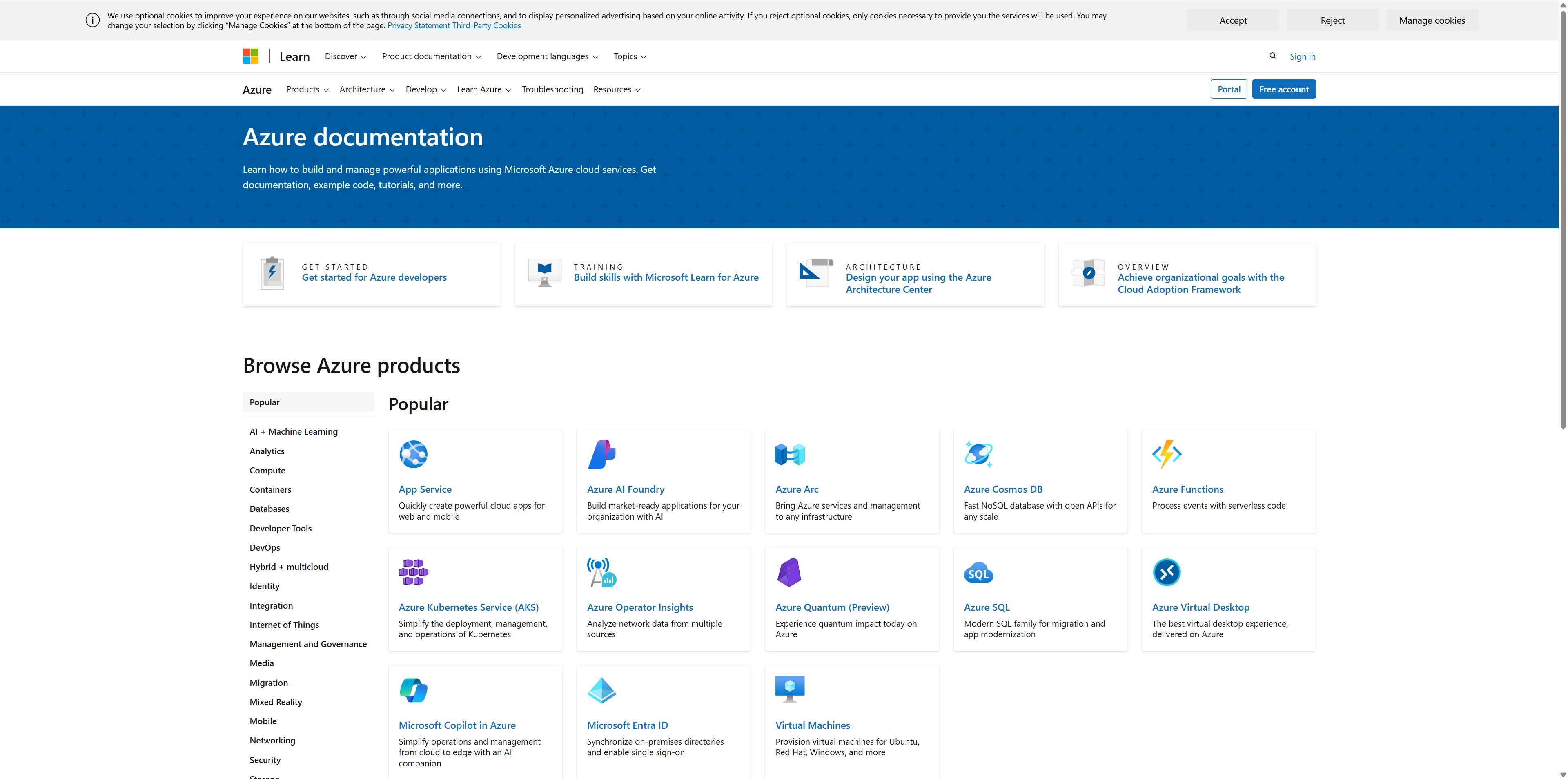Click the Virtual Machines monitor icon
The image size is (1568, 779).
click(790, 689)
